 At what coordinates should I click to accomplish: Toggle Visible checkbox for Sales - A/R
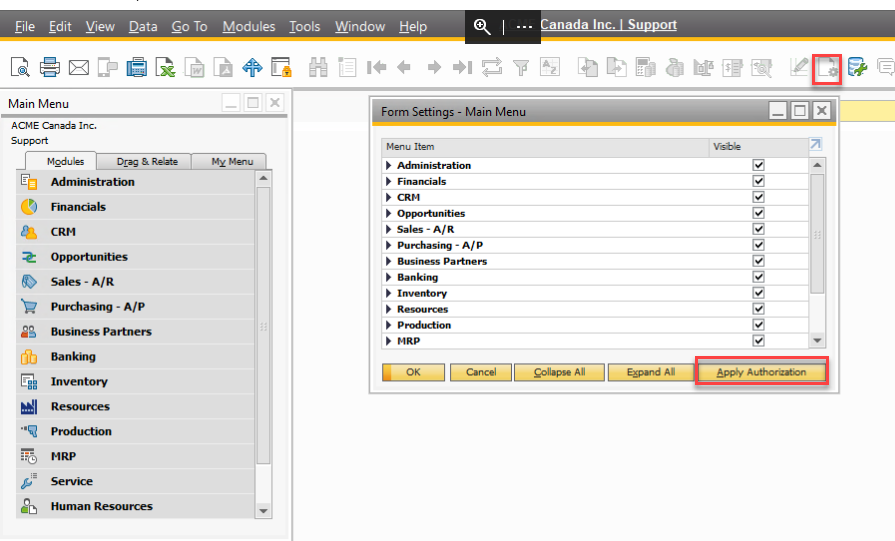coord(758,229)
